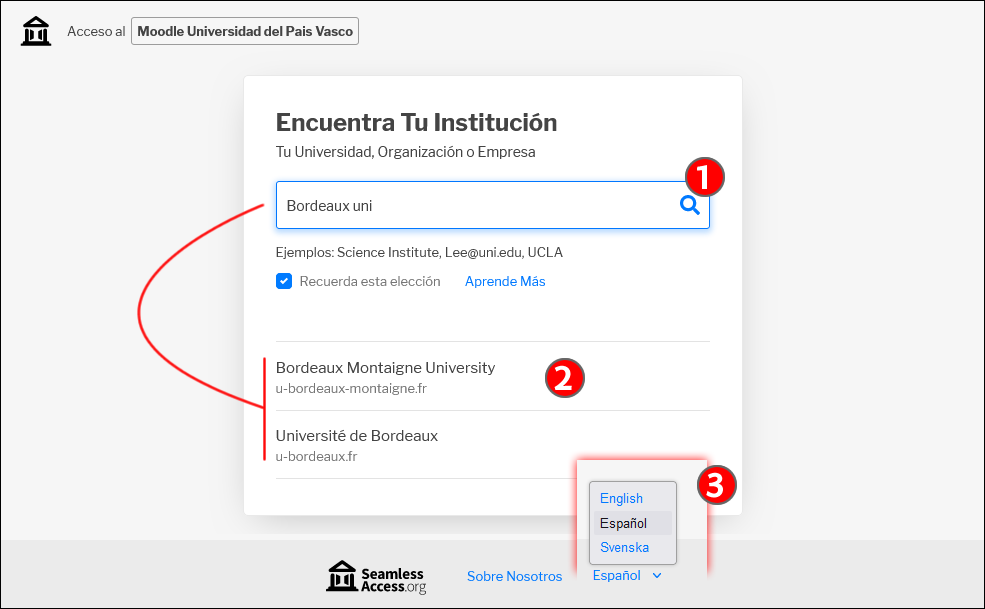
Task: Click the SeamlessAccess.org logo in footer
Action: coord(376,577)
